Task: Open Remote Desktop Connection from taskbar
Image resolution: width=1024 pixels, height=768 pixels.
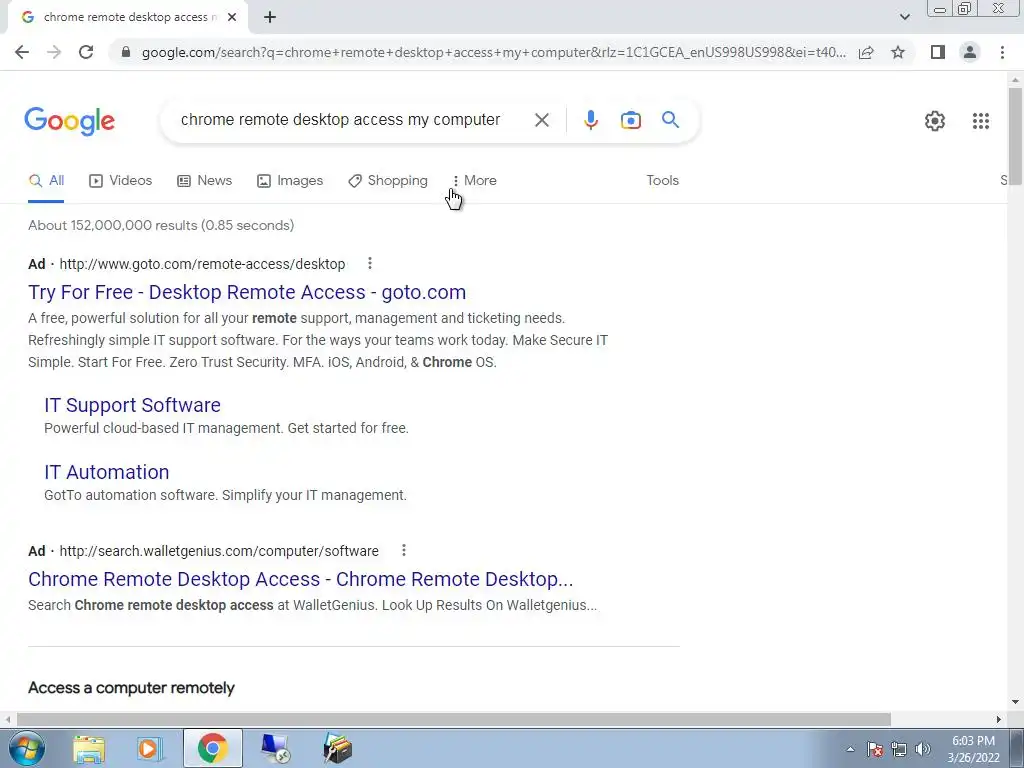Action: [x=275, y=748]
